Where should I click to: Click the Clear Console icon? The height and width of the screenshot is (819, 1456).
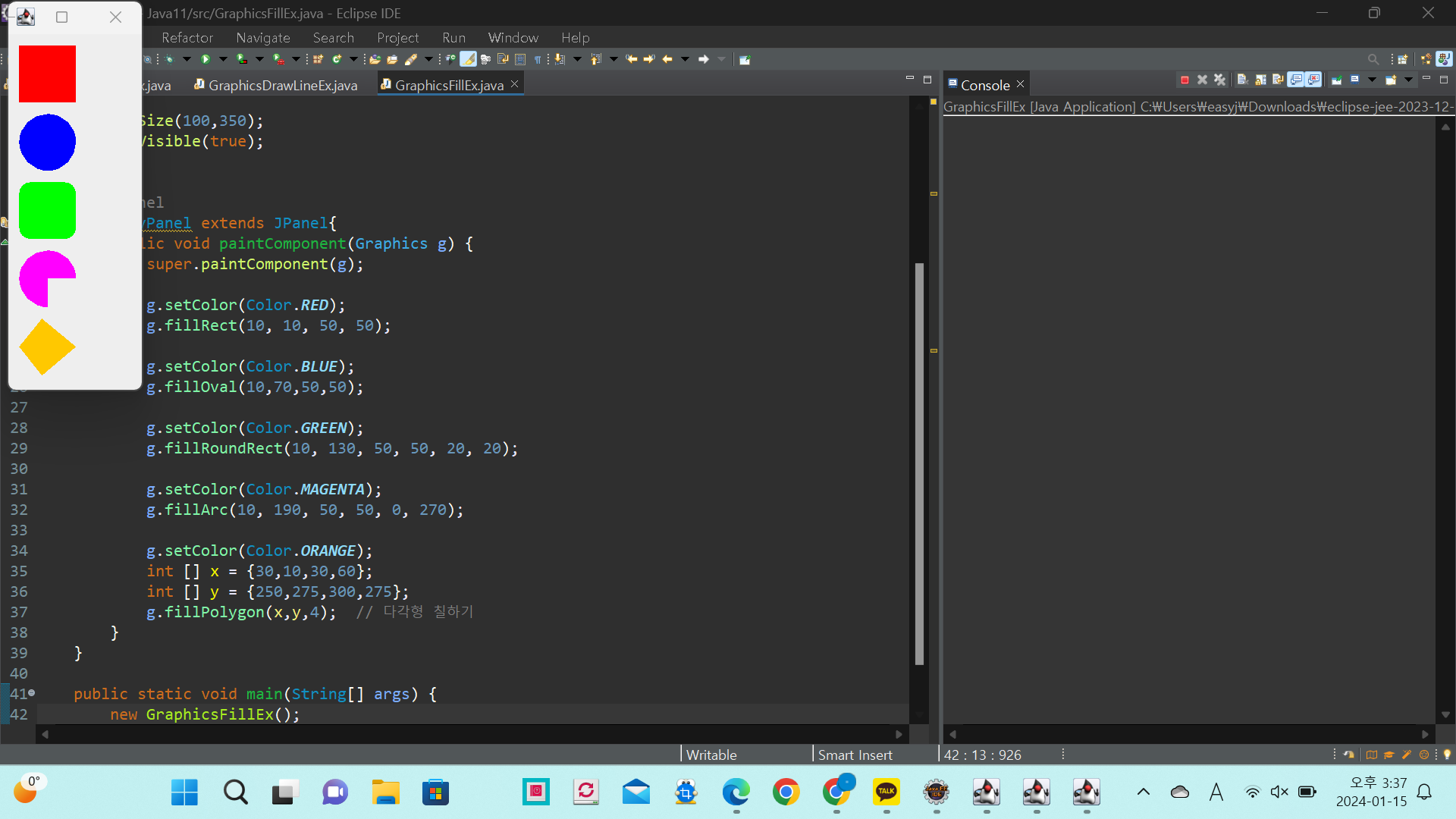pos(1242,80)
